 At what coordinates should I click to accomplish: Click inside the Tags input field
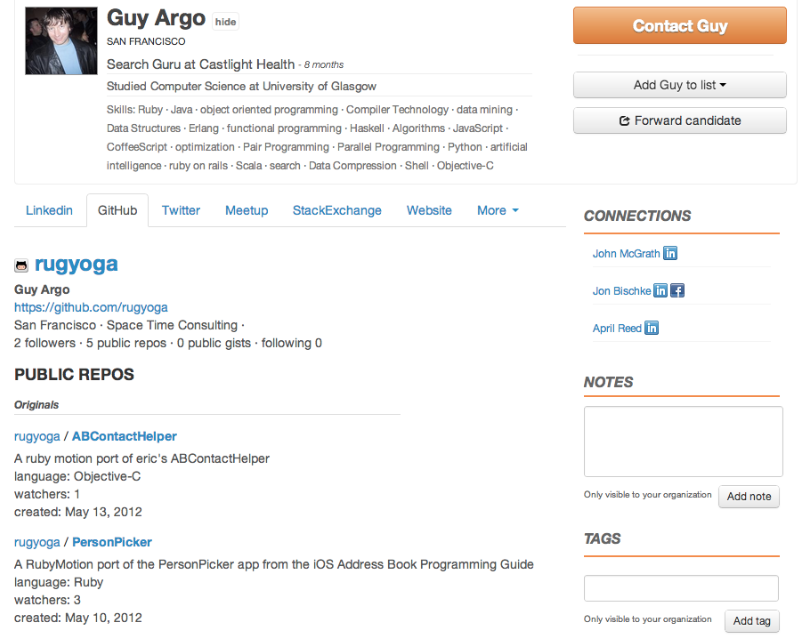[x=681, y=588]
